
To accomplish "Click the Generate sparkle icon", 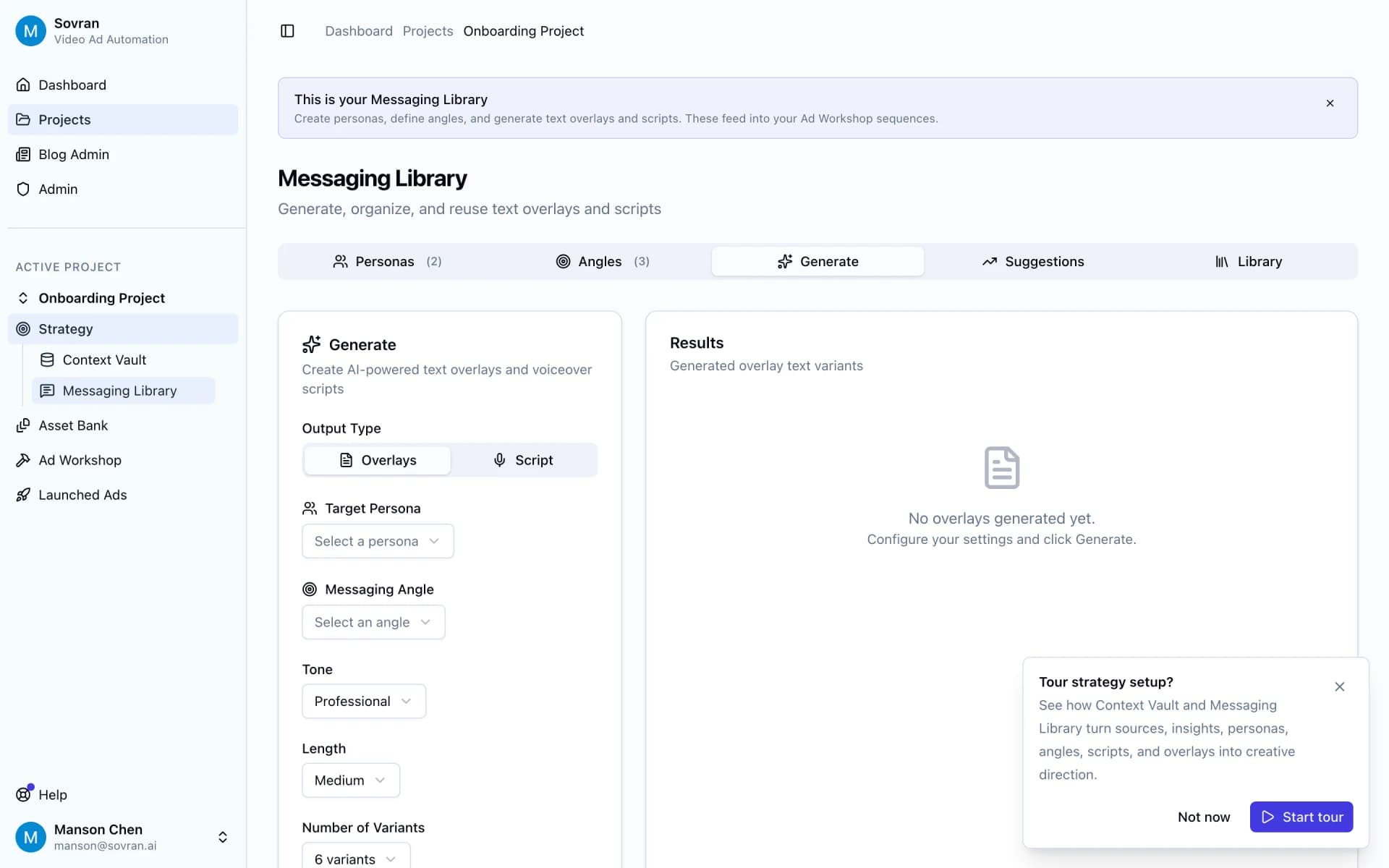I will click(785, 261).
